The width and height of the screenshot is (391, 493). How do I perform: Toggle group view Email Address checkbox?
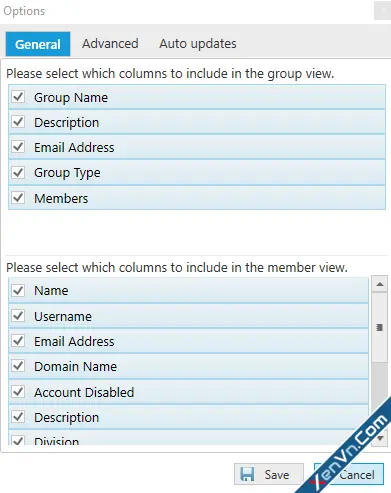pyautogui.click(x=18, y=147)
